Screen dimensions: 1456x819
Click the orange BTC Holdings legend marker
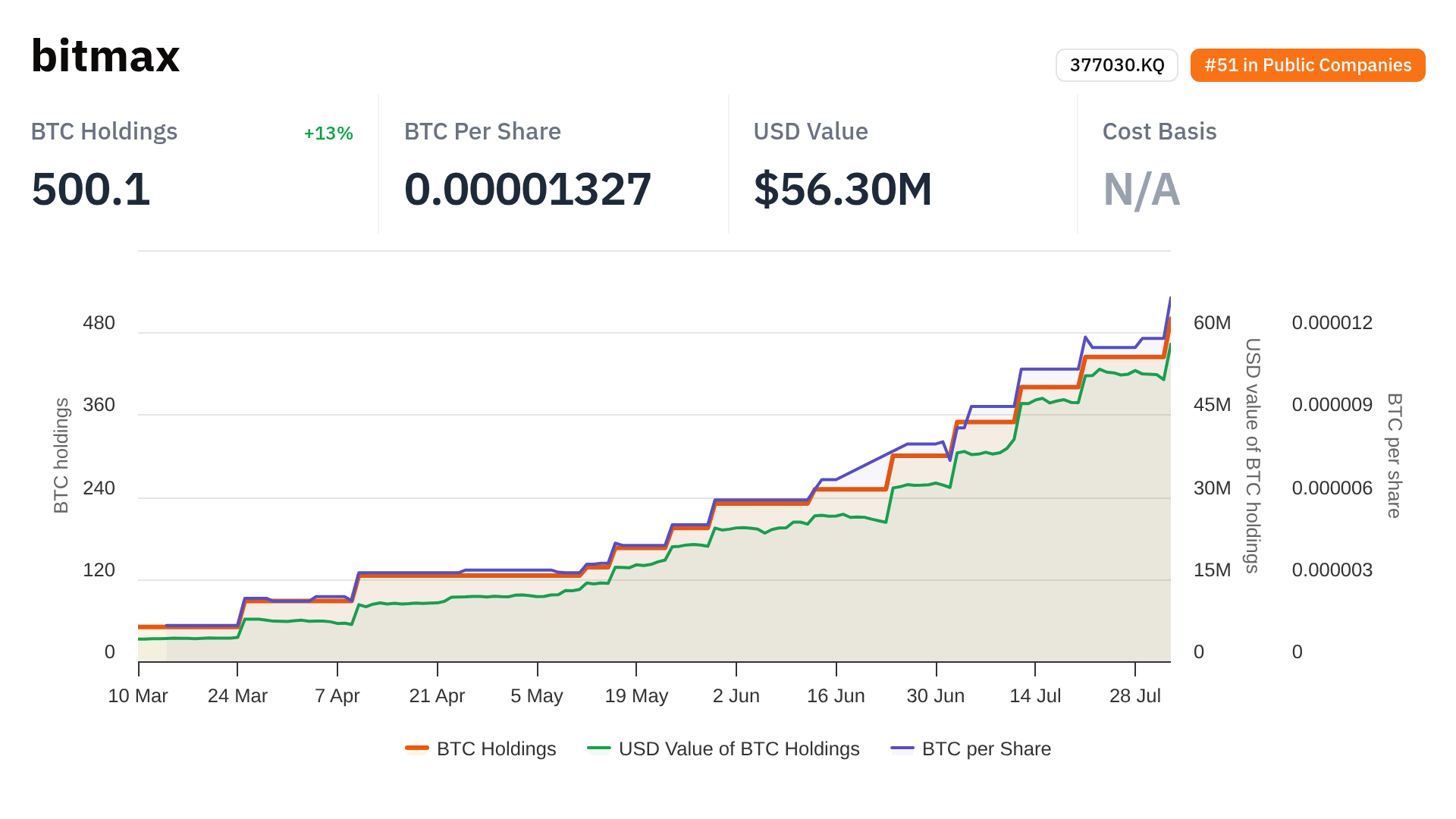click(417, 748)
